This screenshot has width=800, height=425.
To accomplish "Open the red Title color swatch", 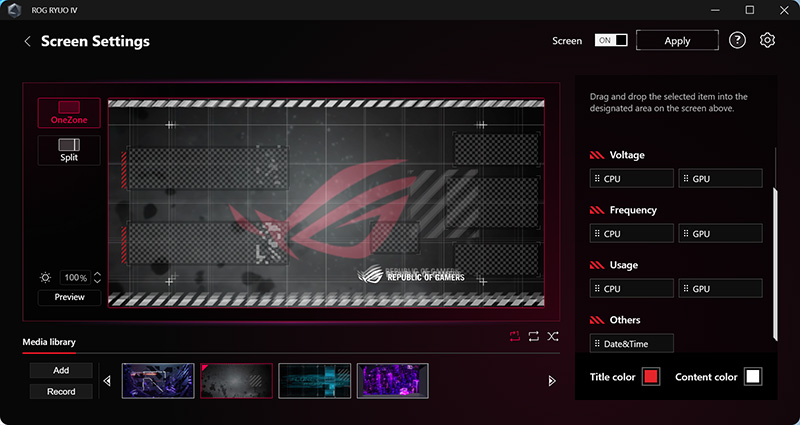I will point(651,377).
